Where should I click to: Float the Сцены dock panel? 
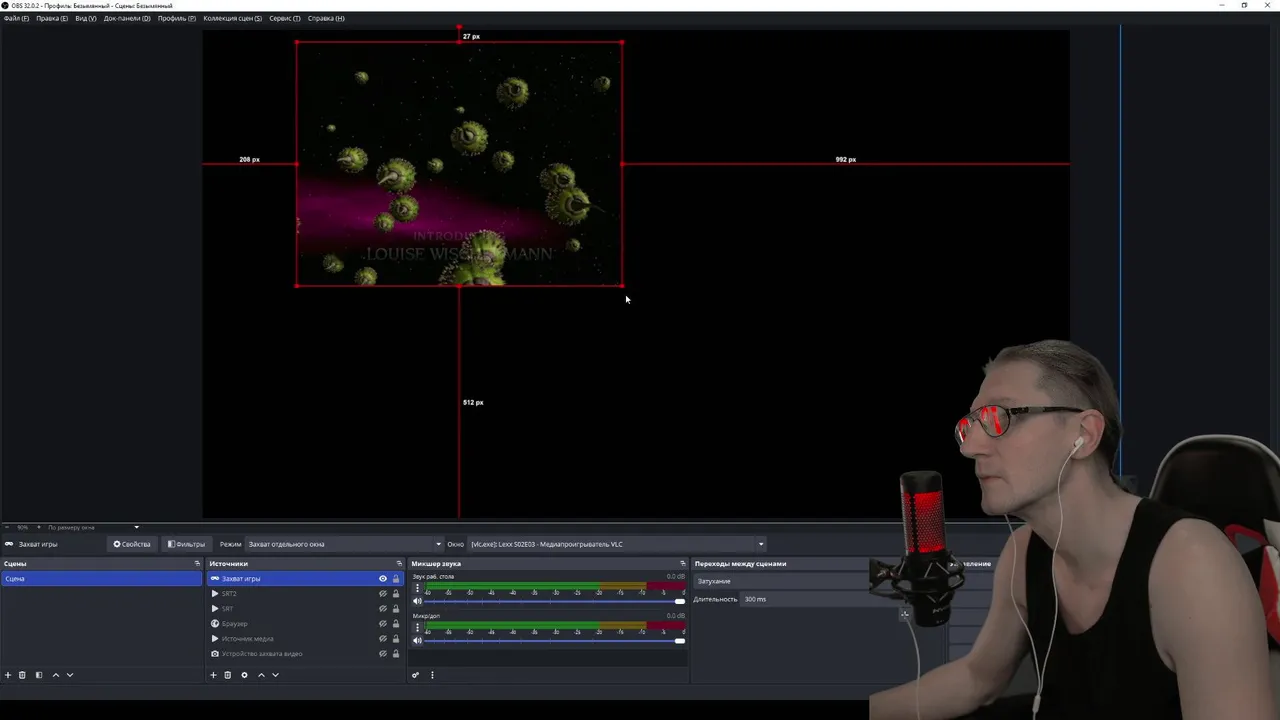tap(197, 564)
